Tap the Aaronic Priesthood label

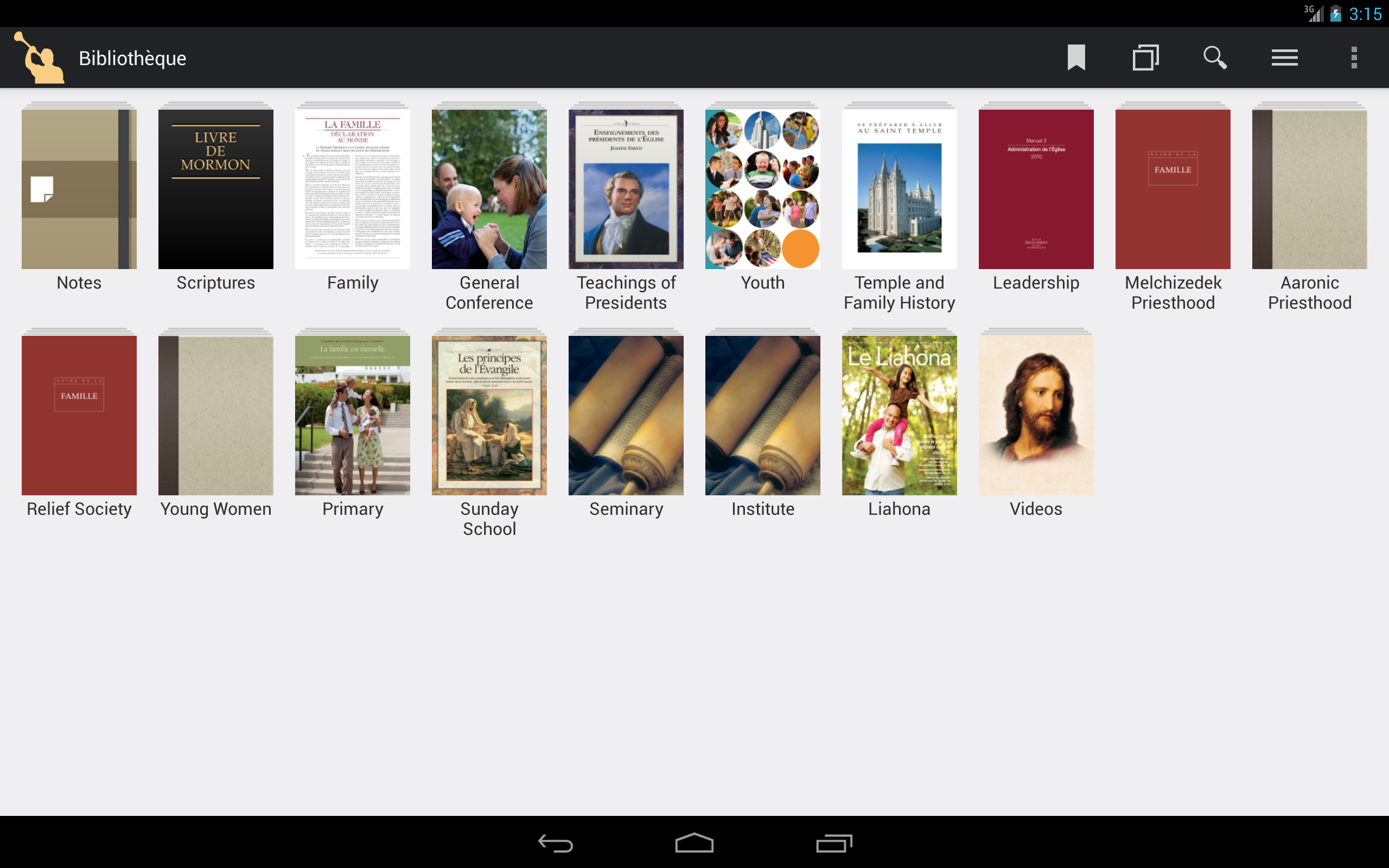pyautogui.click(x=1309, y=293)
